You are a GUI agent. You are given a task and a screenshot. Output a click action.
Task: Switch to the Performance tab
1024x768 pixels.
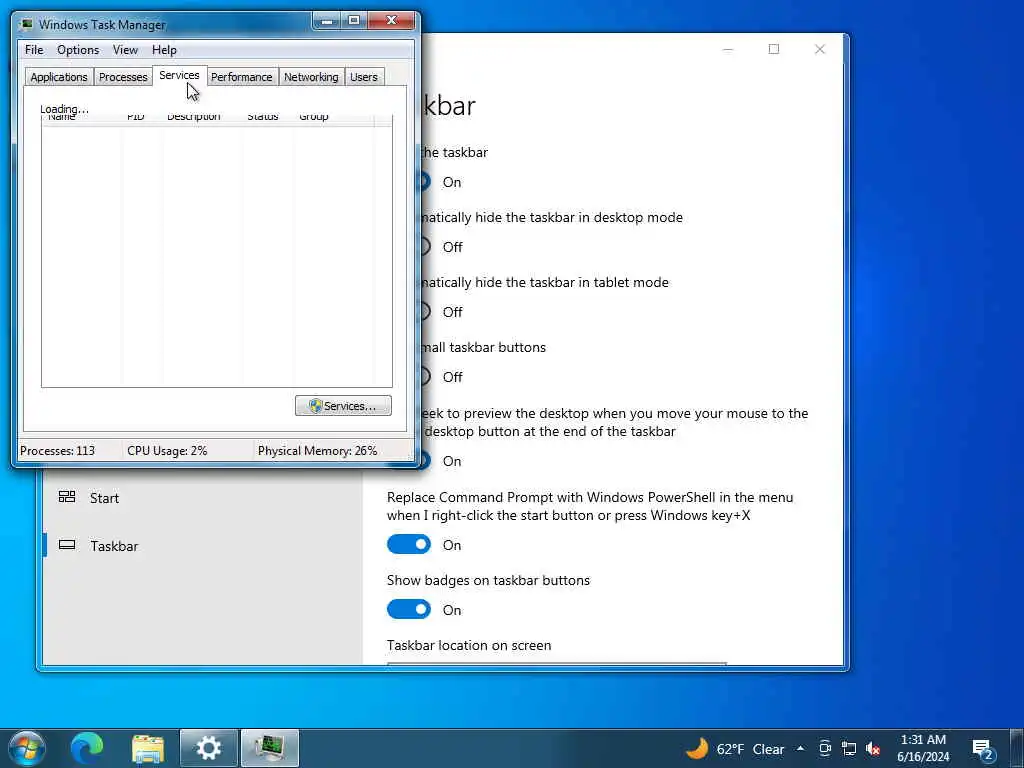[242, 77]
